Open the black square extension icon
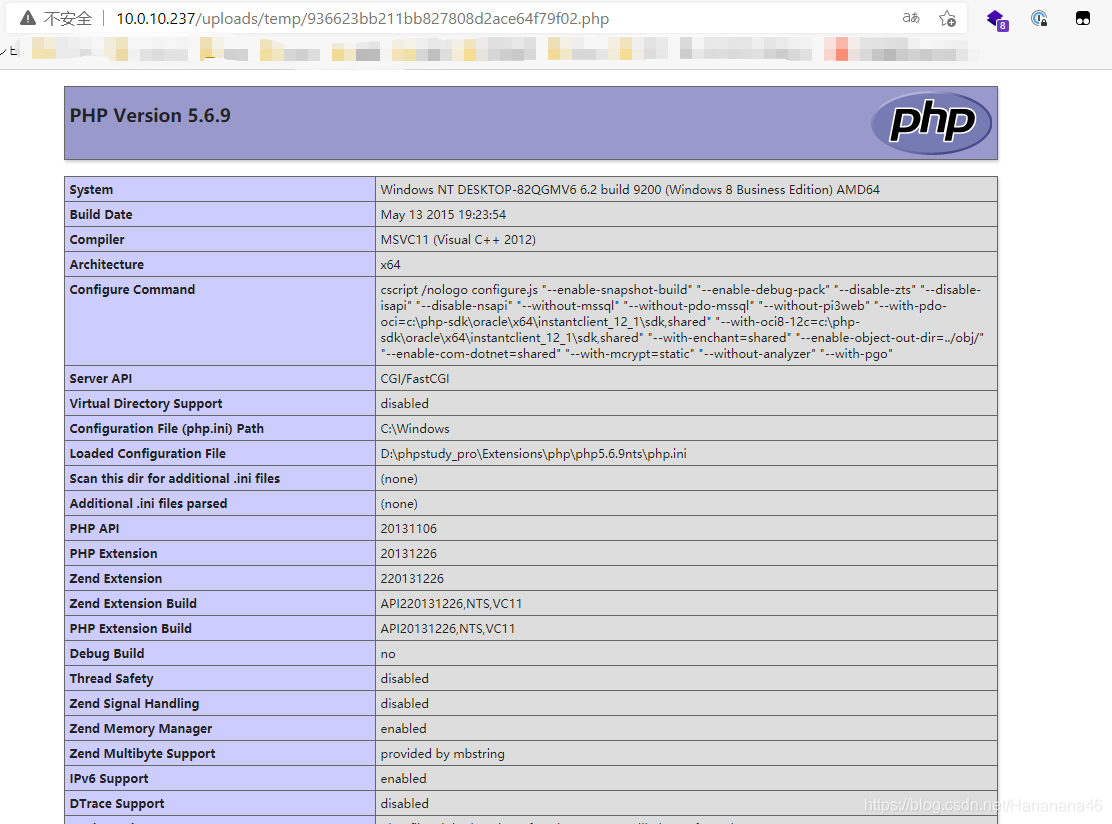Image resolution: width=1112 pixels, height=824 pixels. (1083, 18)
